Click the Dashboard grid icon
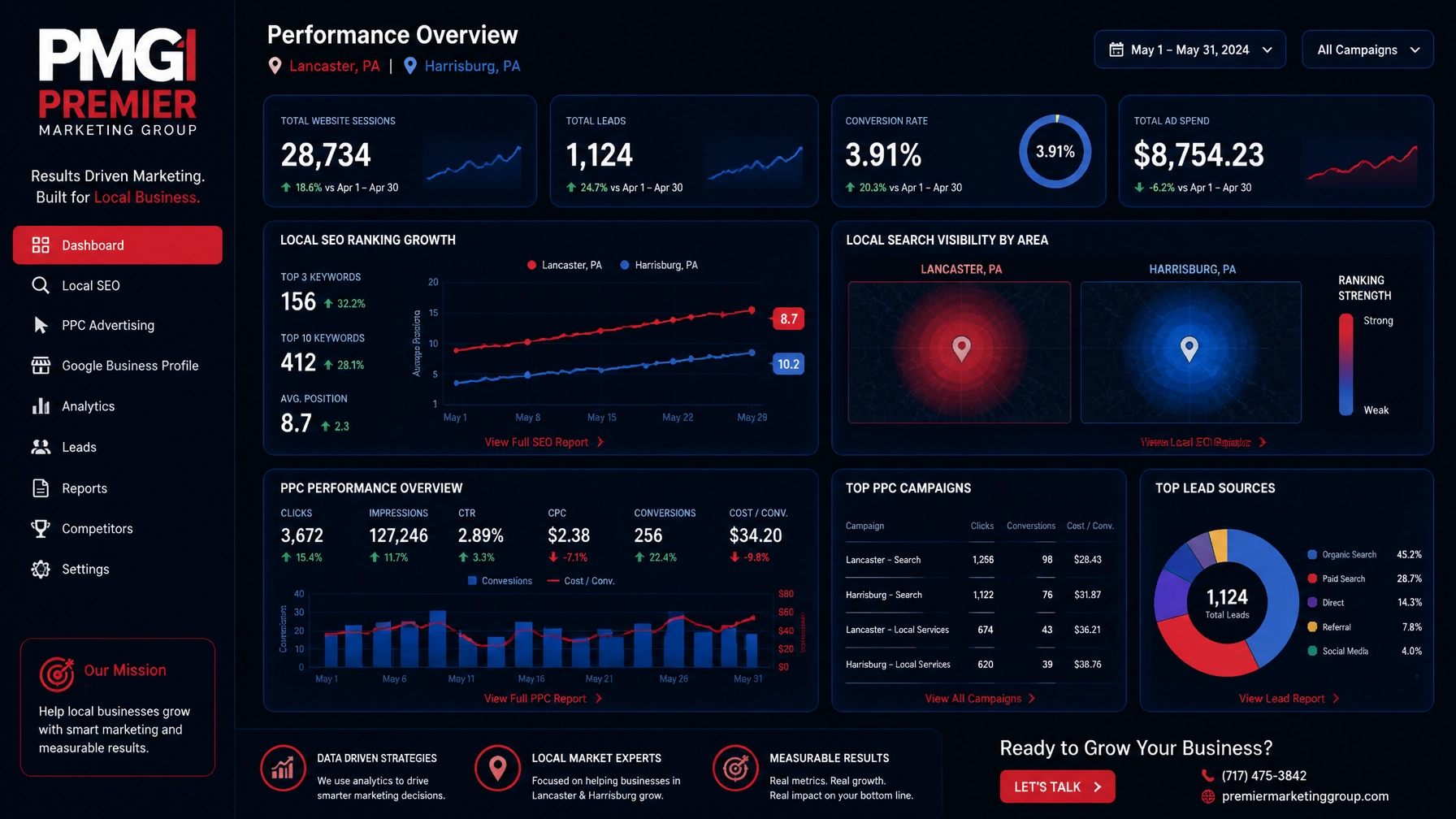Viewport: 1456px width, 819px height. point(41,245)
